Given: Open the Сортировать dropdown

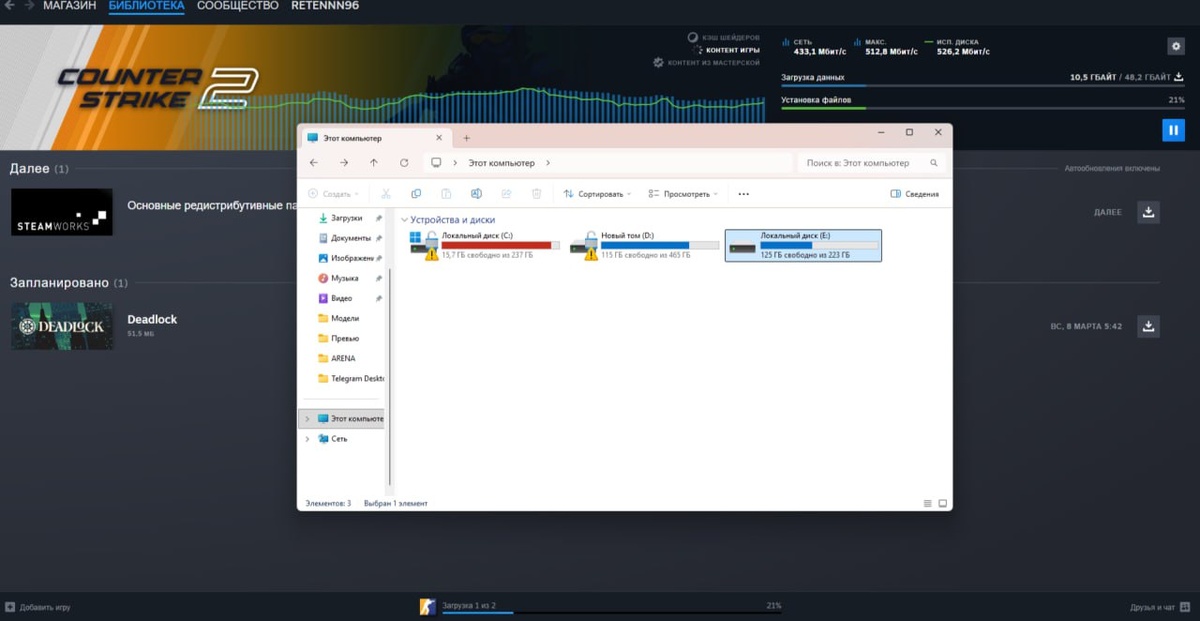Looking at the screenshot, I should tap(598, 194).
